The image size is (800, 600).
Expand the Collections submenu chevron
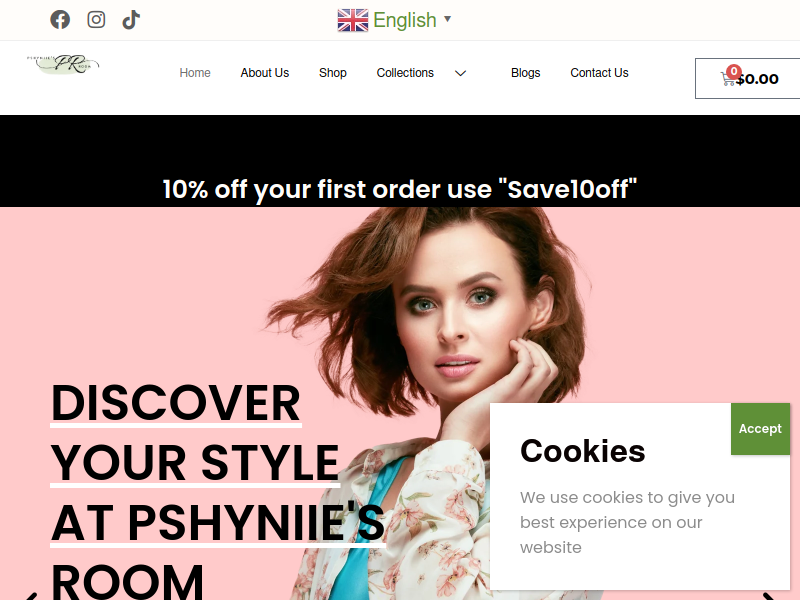click(x=460, y=73)
